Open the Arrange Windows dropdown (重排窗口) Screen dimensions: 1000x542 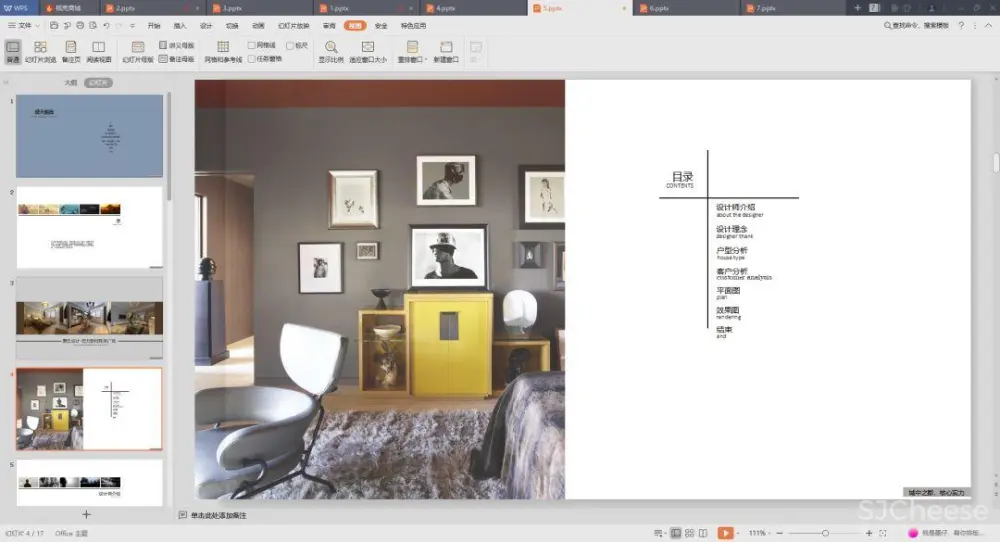(x=412, y=52)
